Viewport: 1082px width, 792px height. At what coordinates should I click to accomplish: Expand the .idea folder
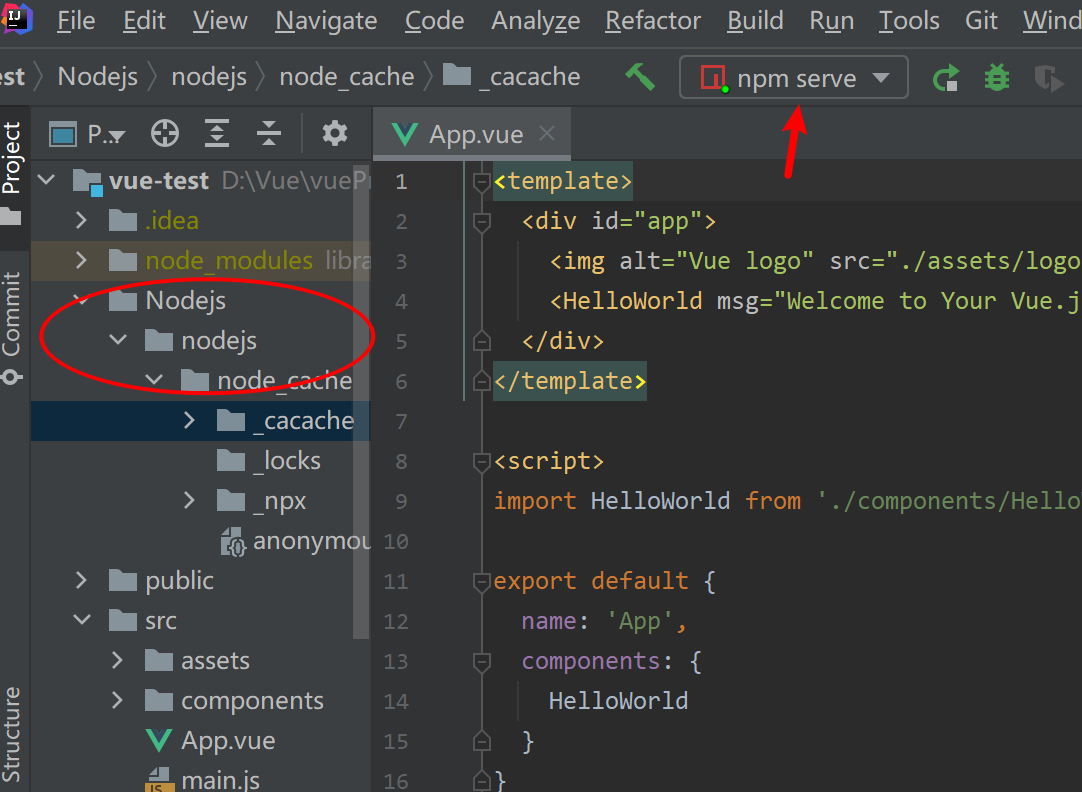[x=81, y=220]
